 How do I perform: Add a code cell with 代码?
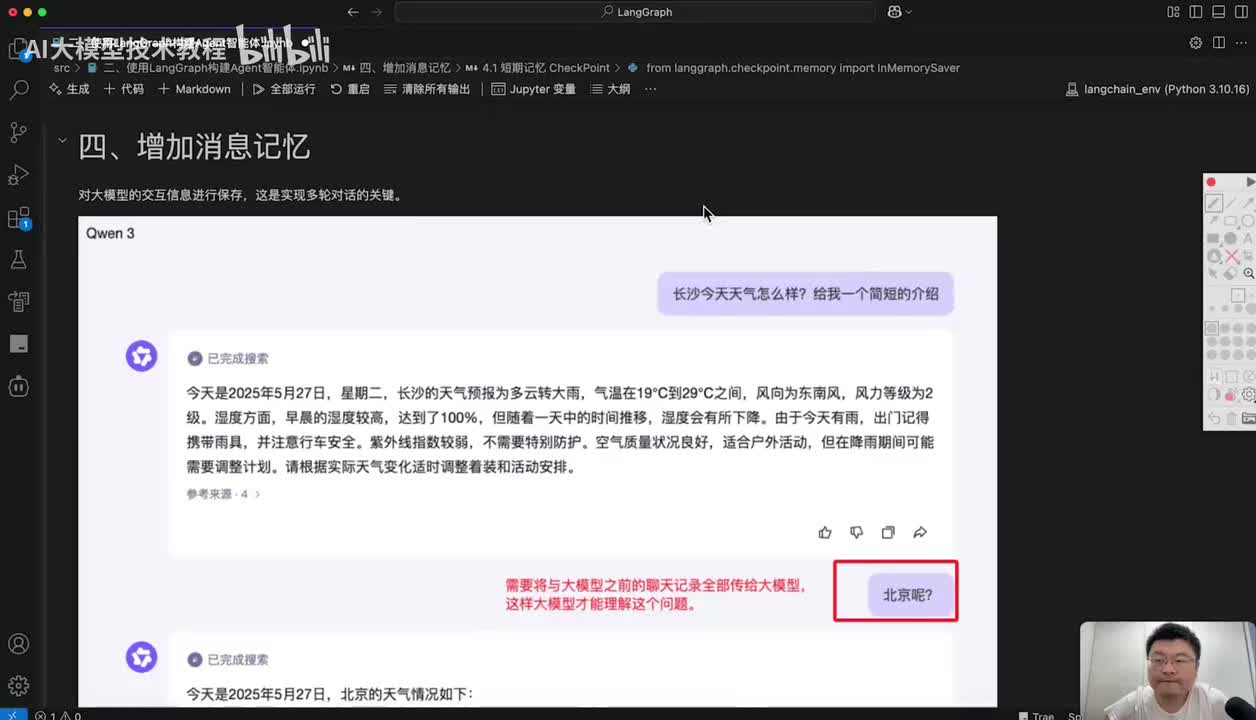(124, 89)
